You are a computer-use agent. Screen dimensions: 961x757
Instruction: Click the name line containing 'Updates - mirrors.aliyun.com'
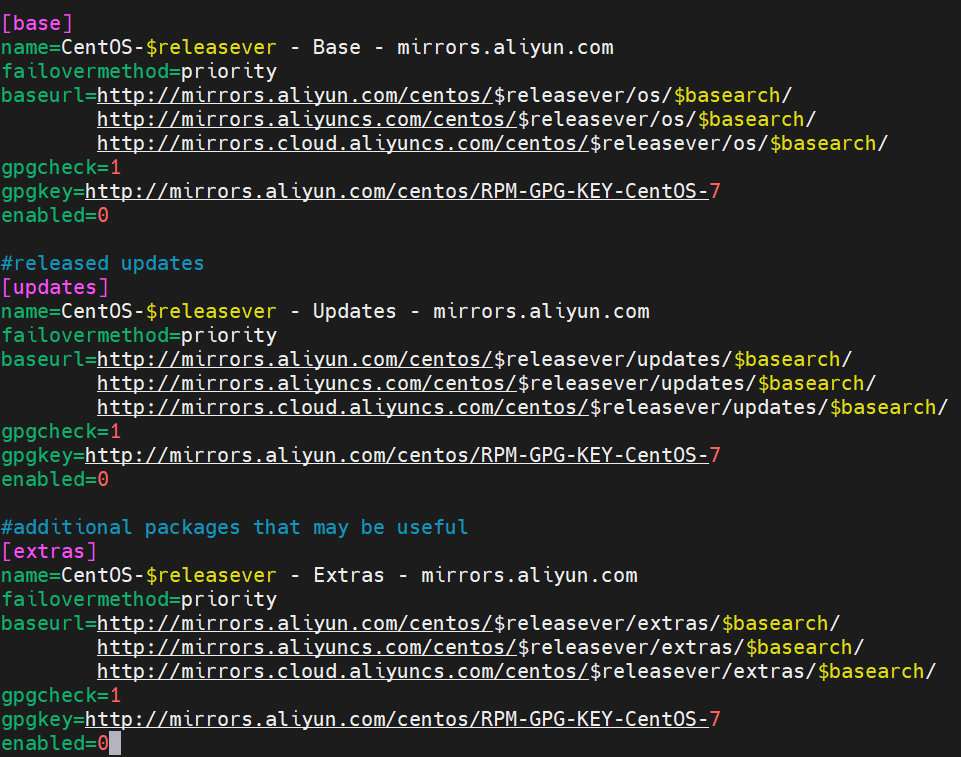325,311
